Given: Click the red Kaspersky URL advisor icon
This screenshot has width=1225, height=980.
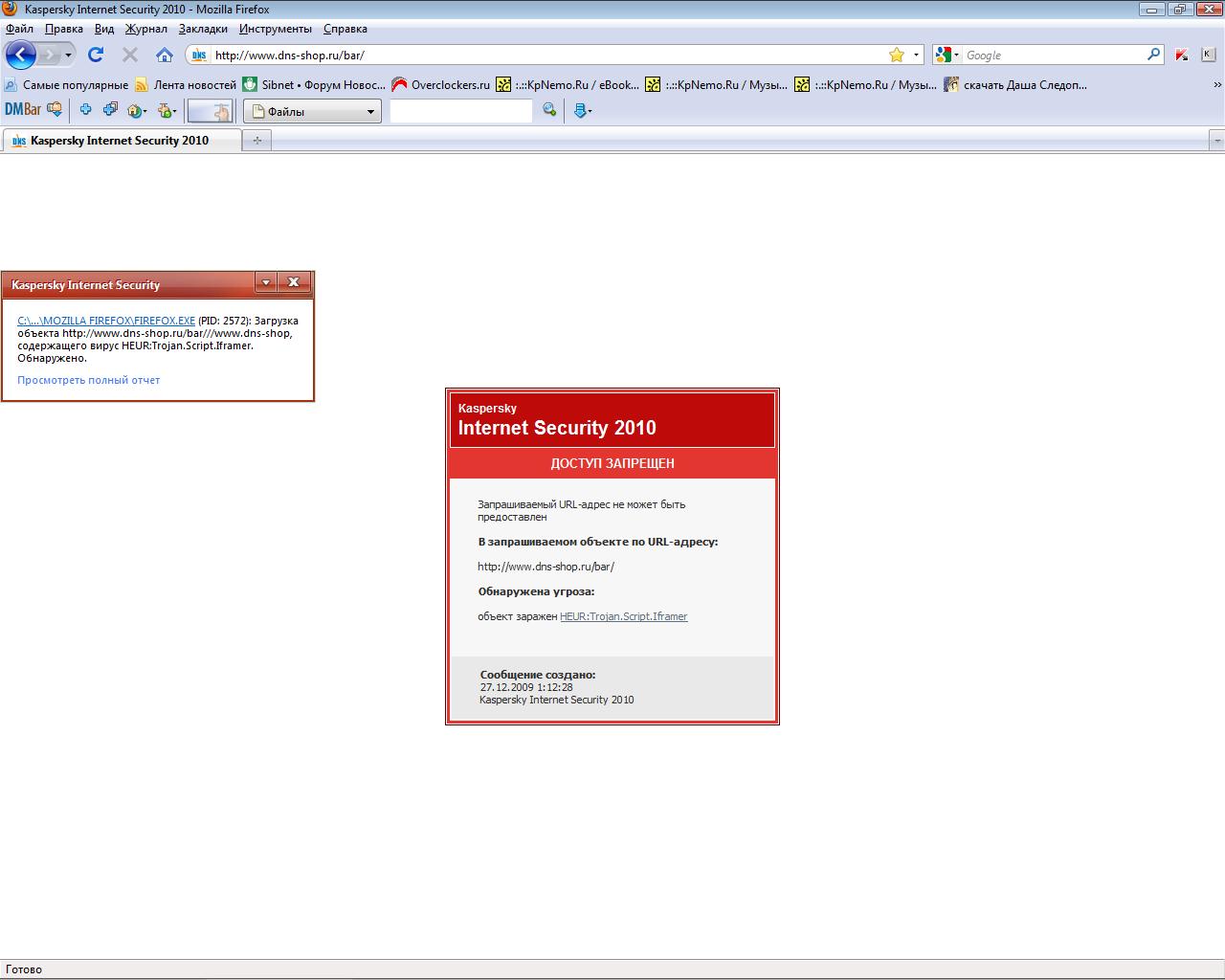Looking at the screenshot, I should click(x=1183, y=55).
